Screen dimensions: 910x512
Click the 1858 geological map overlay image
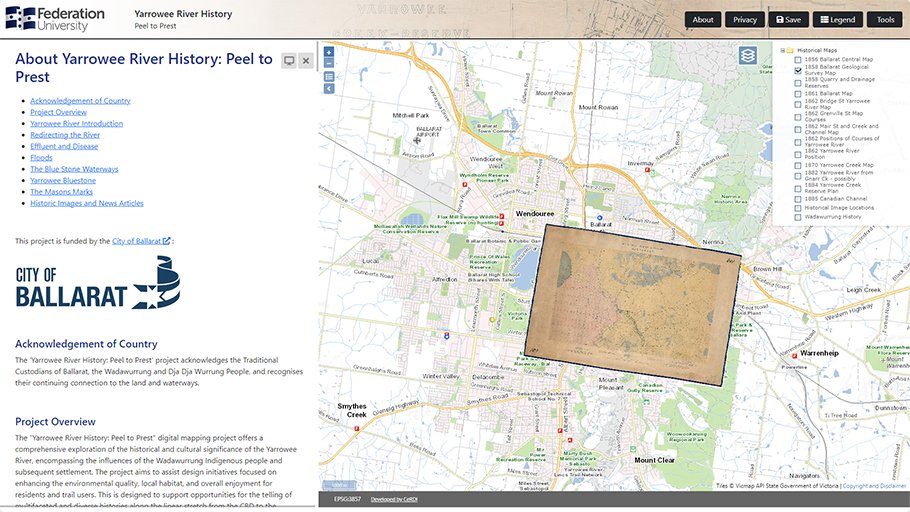[633, 305]
